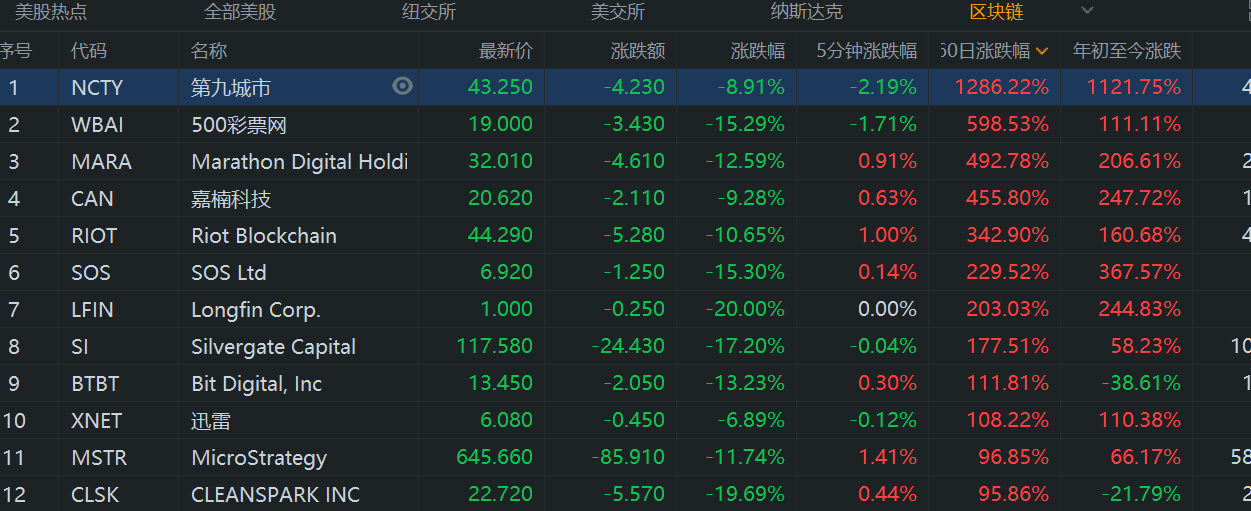This screenshot has height=511, width=1251.
Task: Select the Silvergate Capital row name
Action: (x=273, y=347)
